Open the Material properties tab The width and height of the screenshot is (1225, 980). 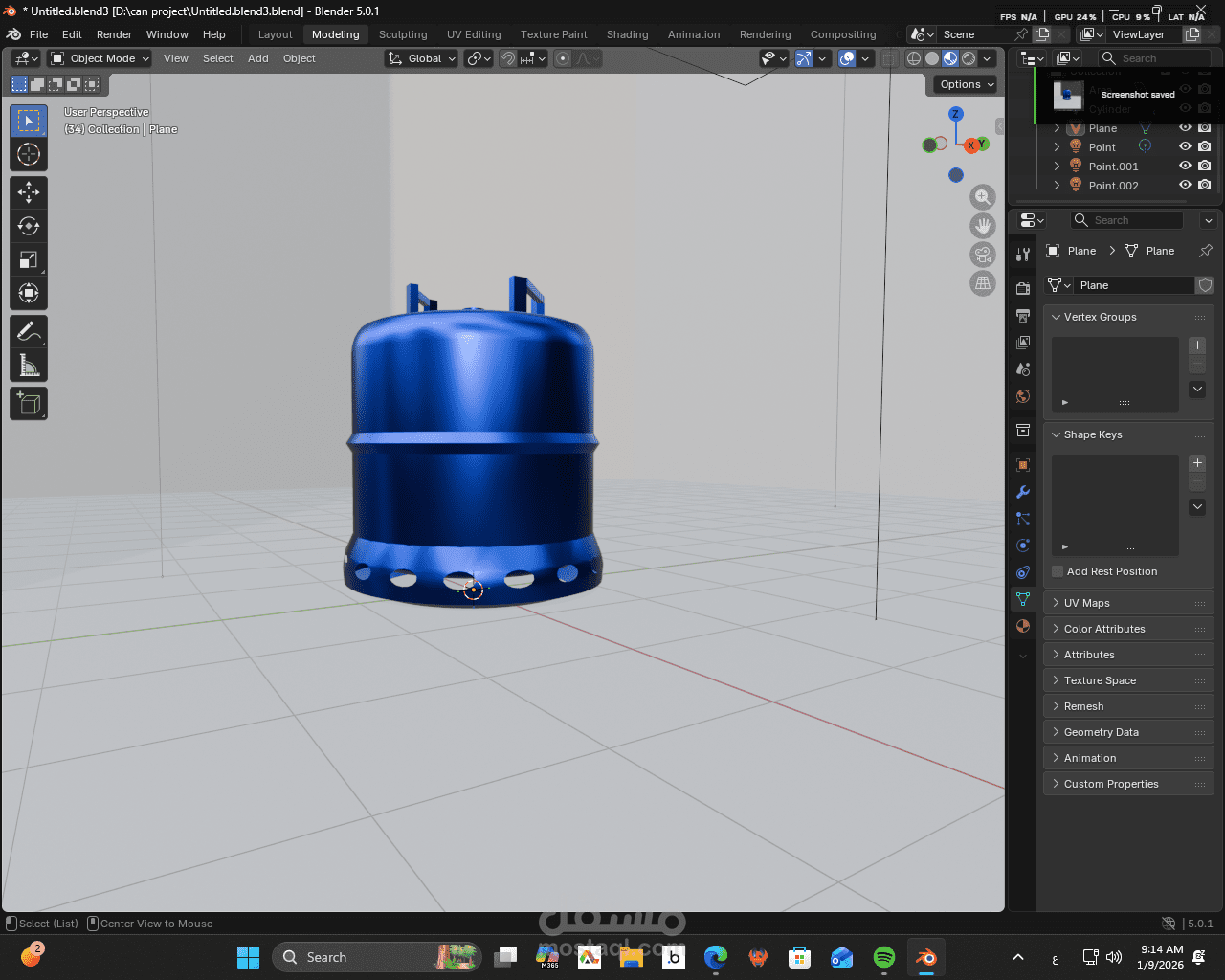point(1023,626)
